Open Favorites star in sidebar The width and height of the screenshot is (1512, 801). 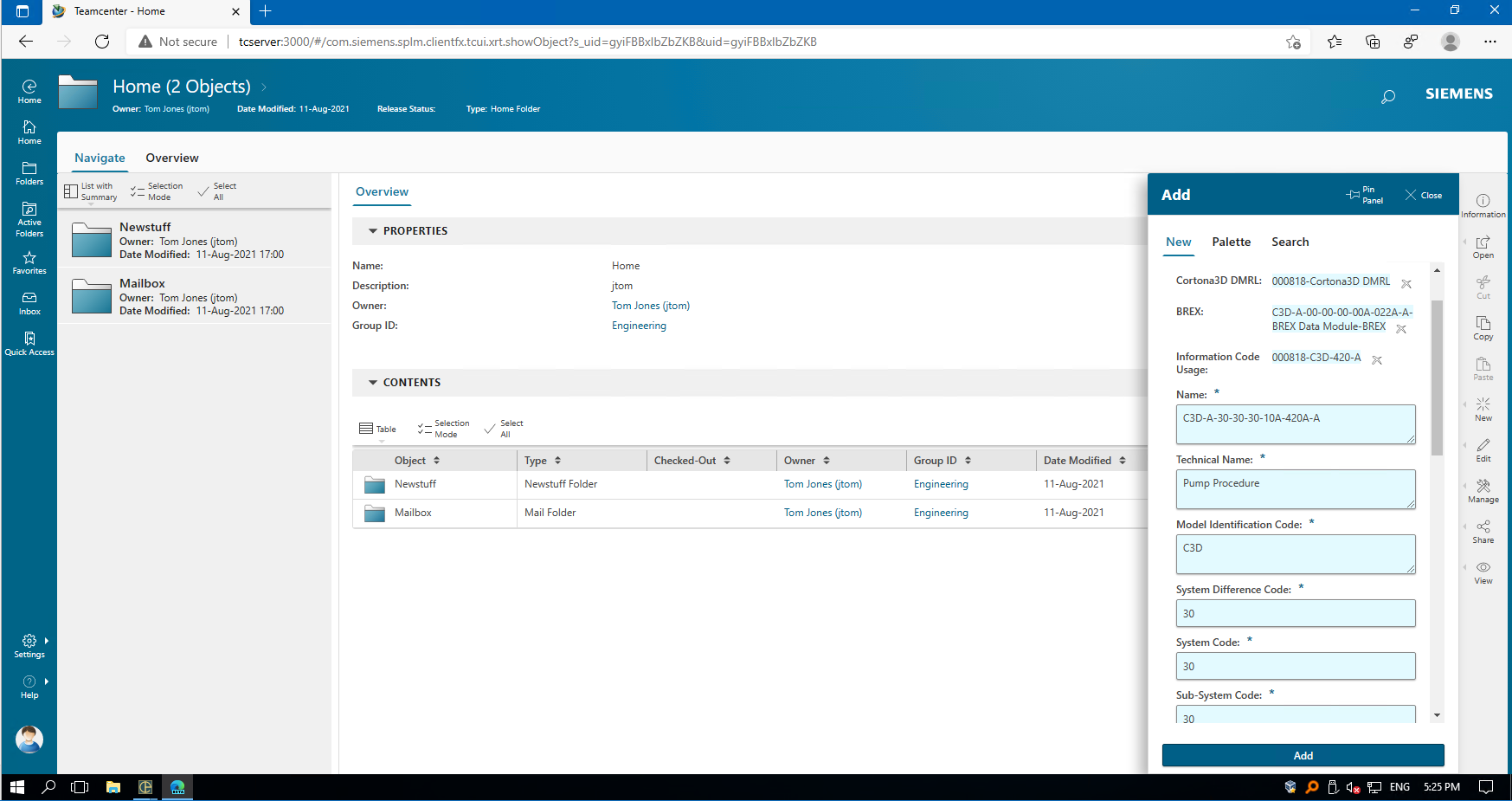(x=29, y=262)
